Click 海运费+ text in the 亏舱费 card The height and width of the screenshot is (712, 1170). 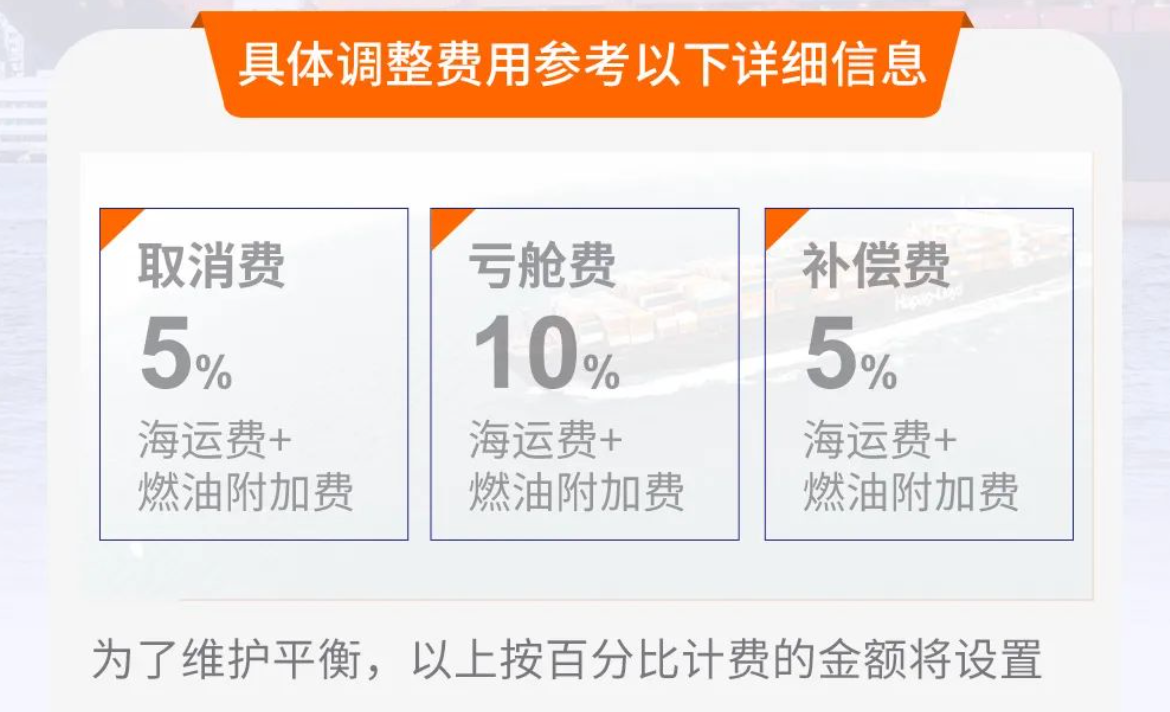[x=545, y=440]
